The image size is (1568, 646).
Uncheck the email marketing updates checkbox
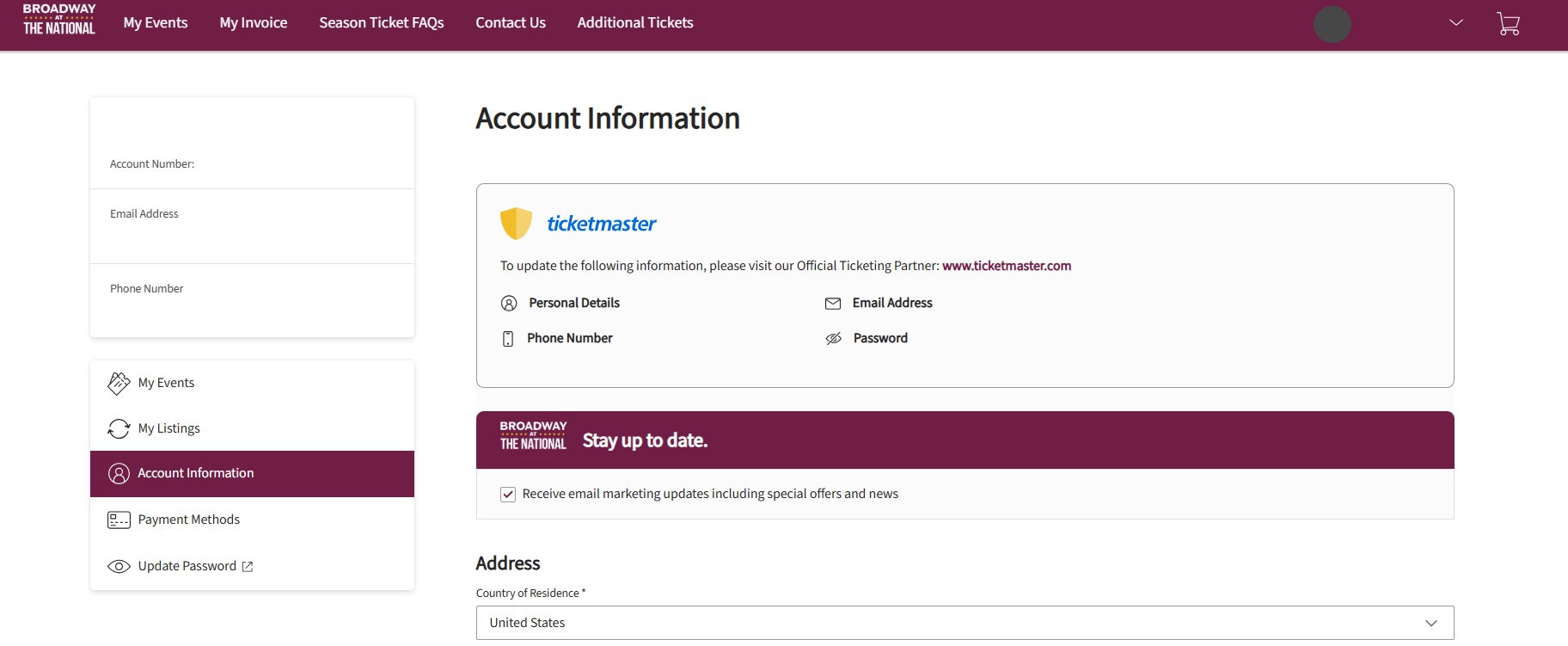point(508,495)
